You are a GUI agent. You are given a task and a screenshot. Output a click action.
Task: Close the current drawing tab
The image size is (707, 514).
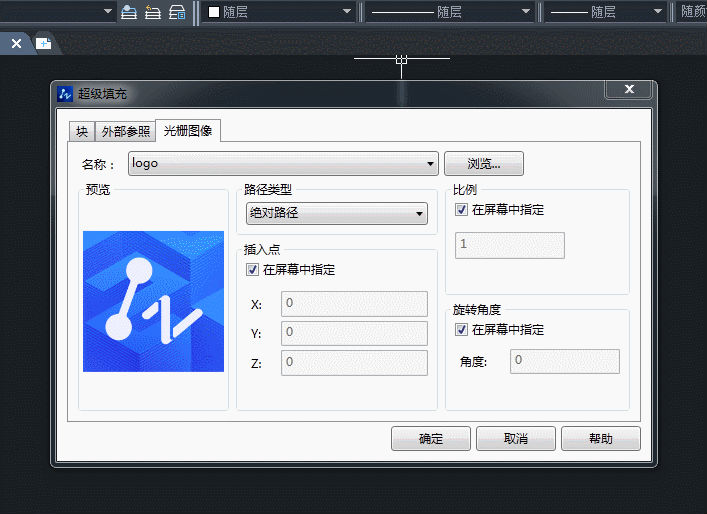(16, 44)
